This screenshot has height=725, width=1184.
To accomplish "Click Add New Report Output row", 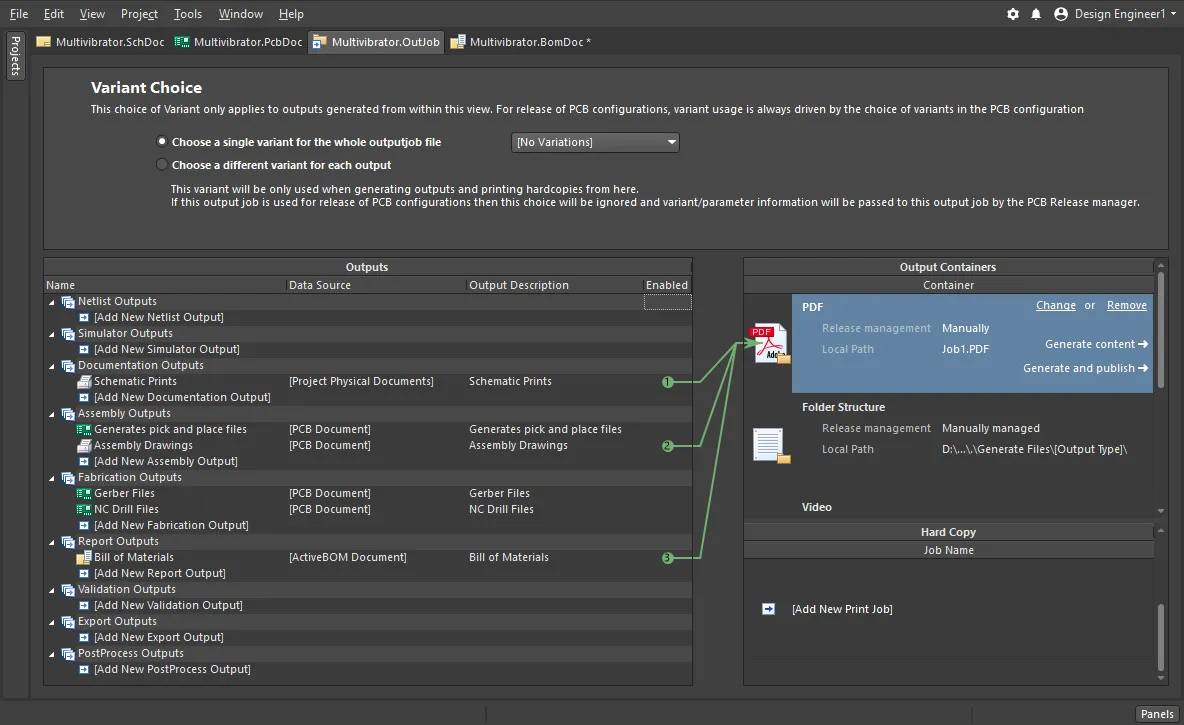I will click(x=159, y=573).
